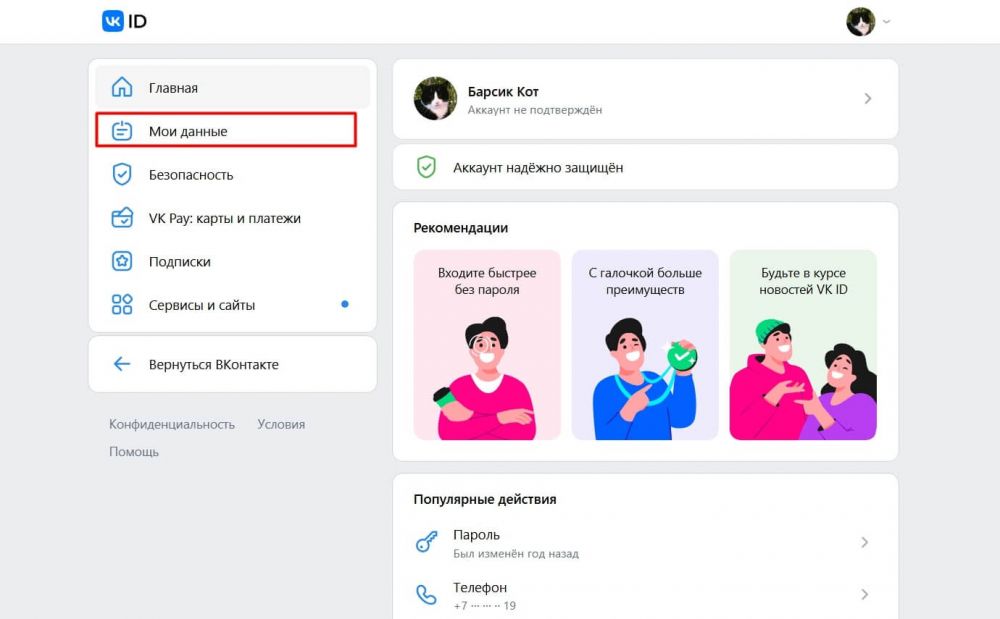Go to the Безопасность section
The width and height of the screenshot is (1000, 619).
(x=232, y=174)
